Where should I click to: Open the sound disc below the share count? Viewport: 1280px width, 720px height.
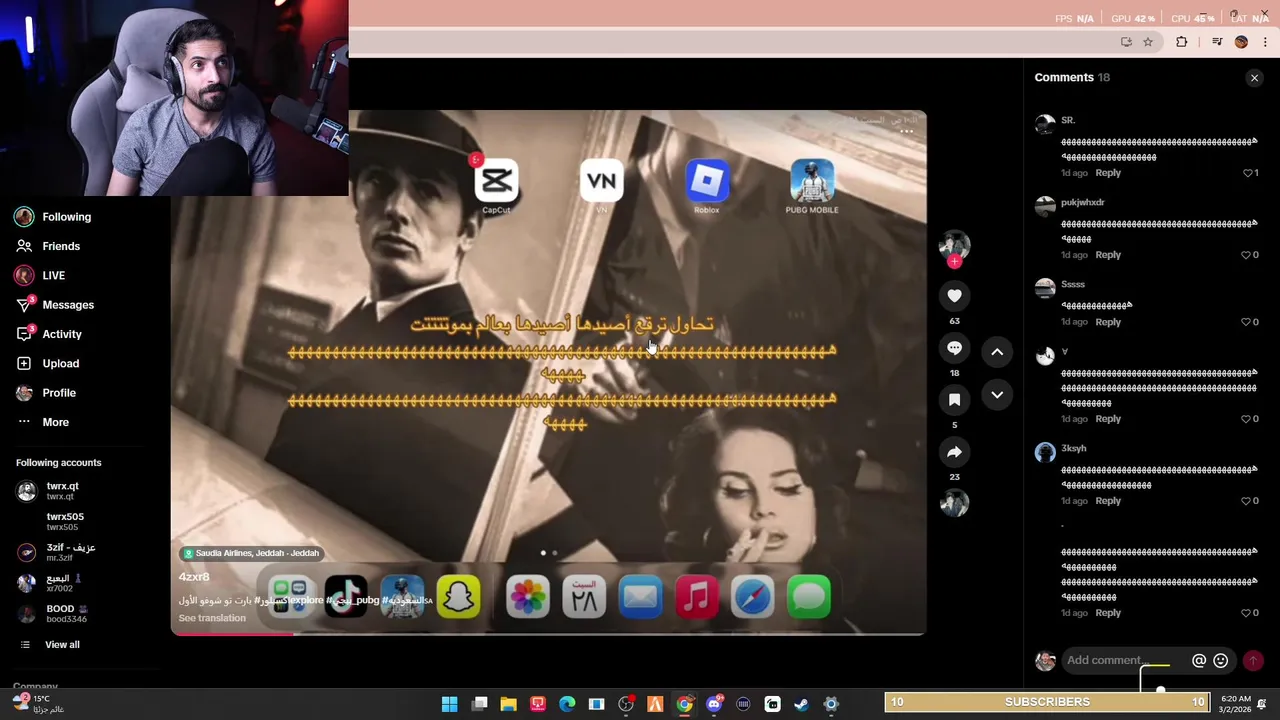click(954, 503)
